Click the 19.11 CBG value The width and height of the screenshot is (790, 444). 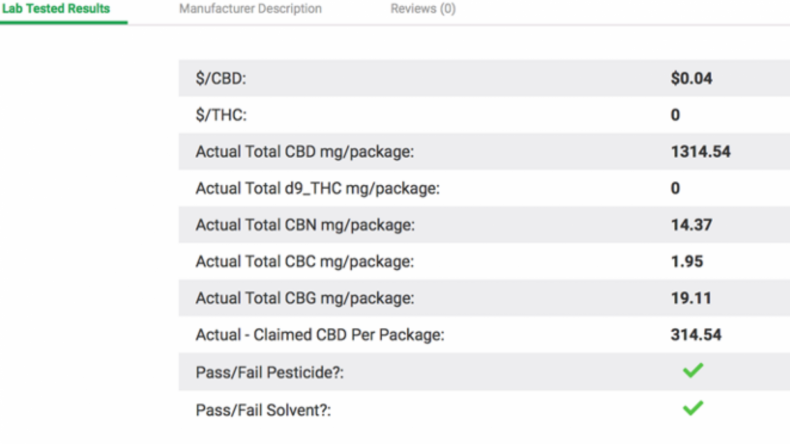[x=691, y=298]
